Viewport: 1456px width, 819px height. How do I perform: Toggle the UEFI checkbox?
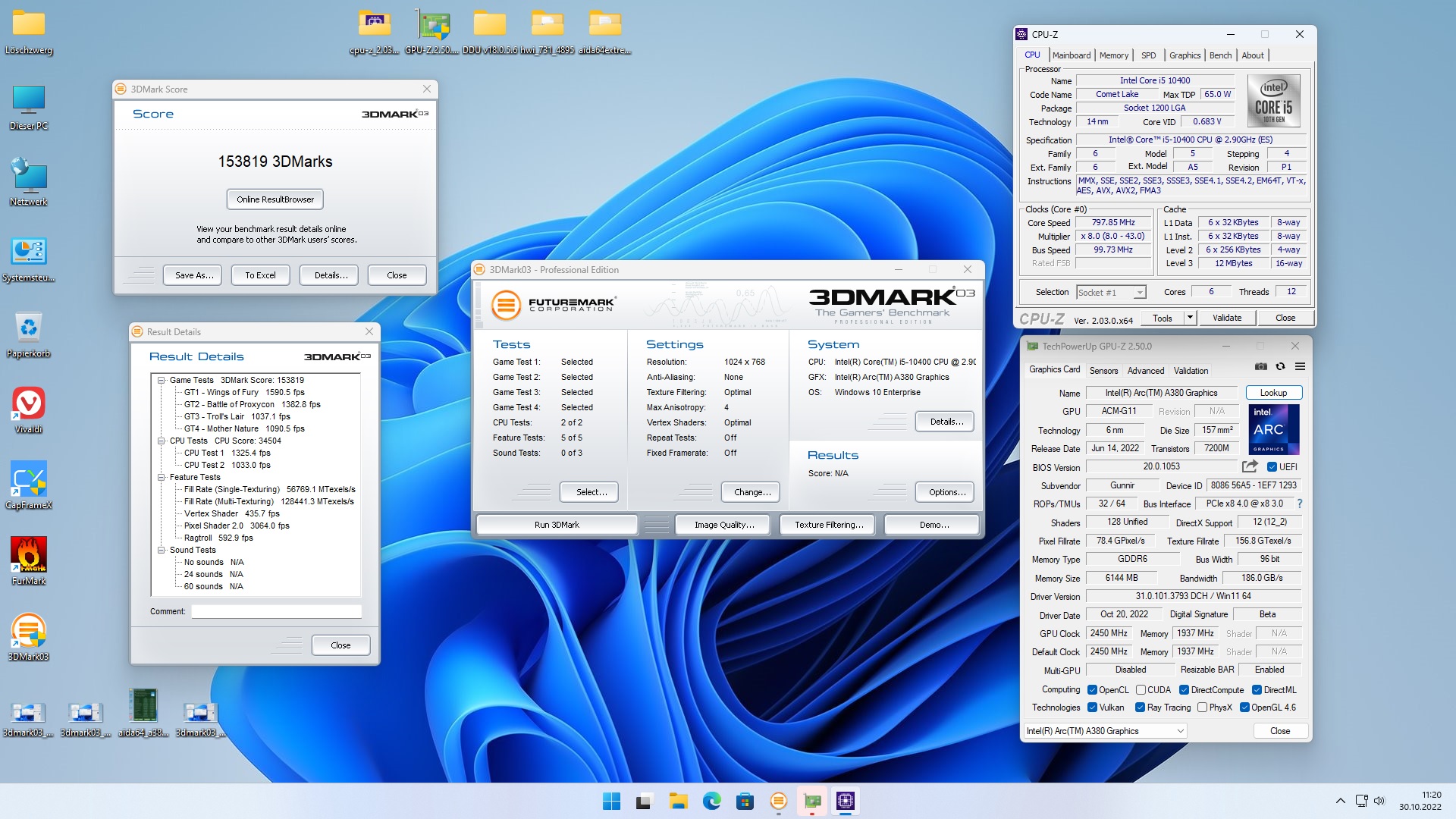[1272, 467]
